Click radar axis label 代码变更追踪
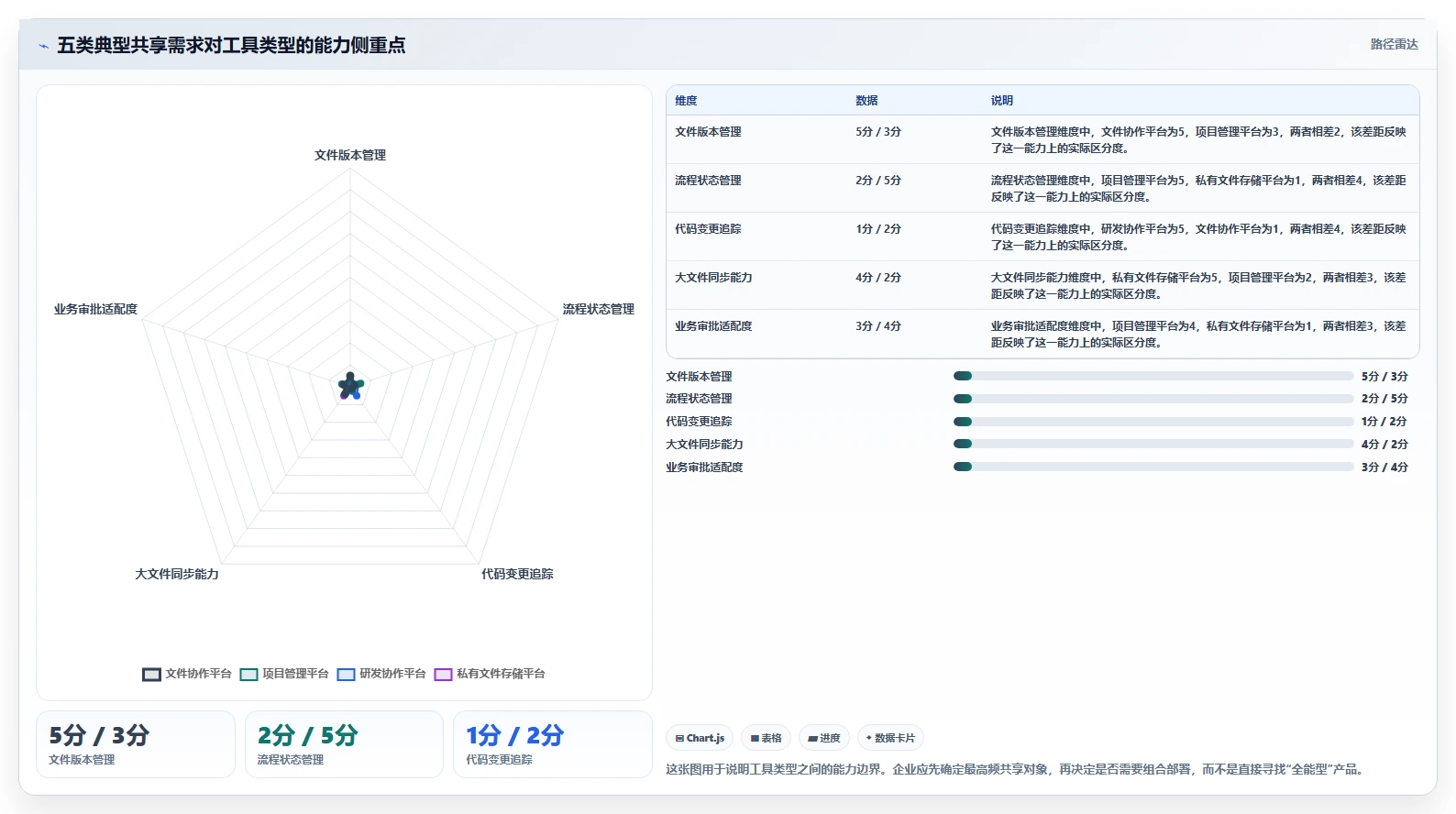The width and height of the screenshot is (1456, 814). (517, 574)
